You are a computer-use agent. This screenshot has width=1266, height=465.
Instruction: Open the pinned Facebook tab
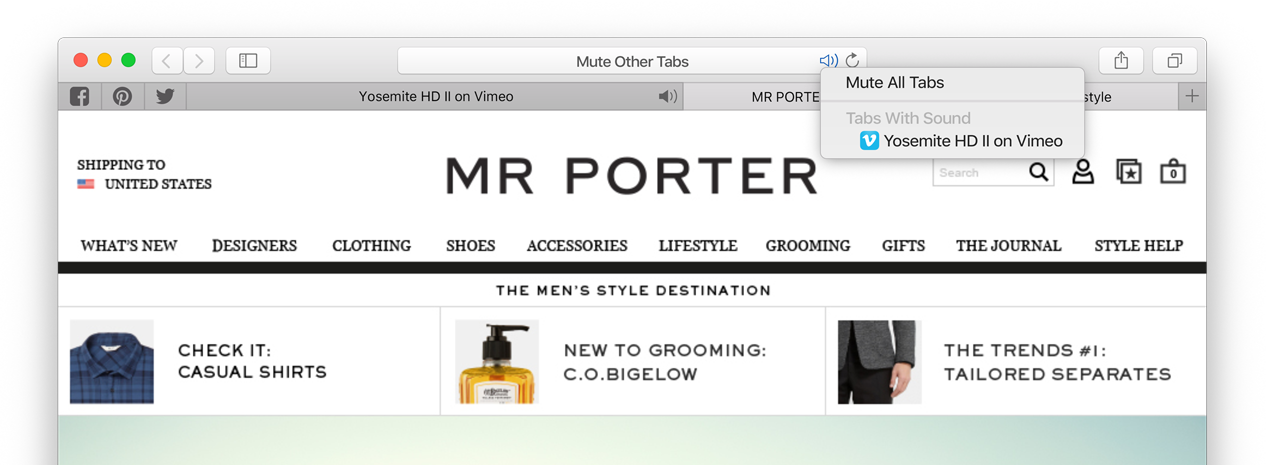click(80, 97)
